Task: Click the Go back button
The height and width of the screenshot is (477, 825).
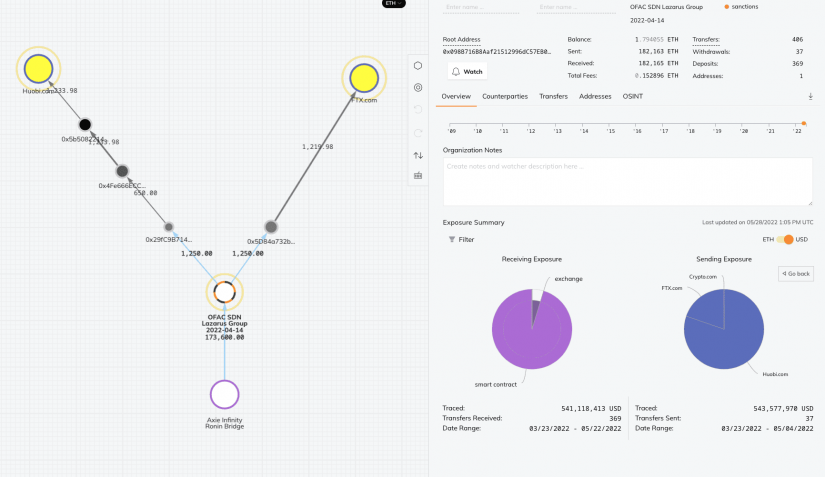Action: pos(796,273)
